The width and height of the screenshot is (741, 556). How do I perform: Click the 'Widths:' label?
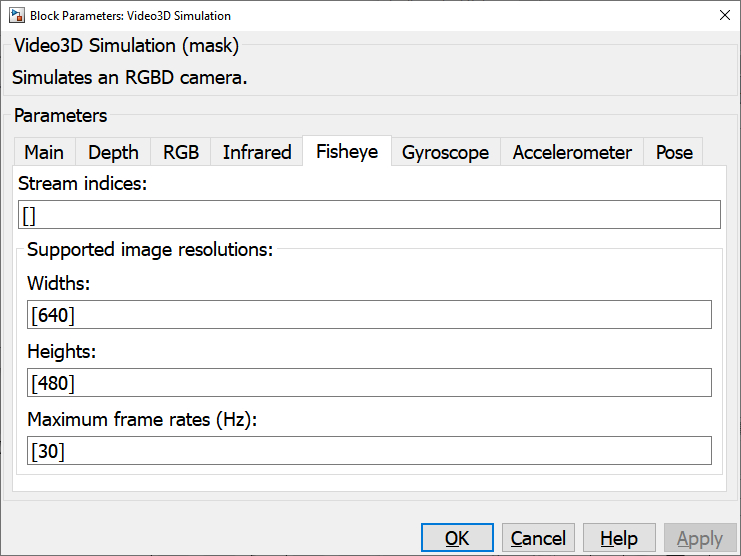(x=59, y=283)
